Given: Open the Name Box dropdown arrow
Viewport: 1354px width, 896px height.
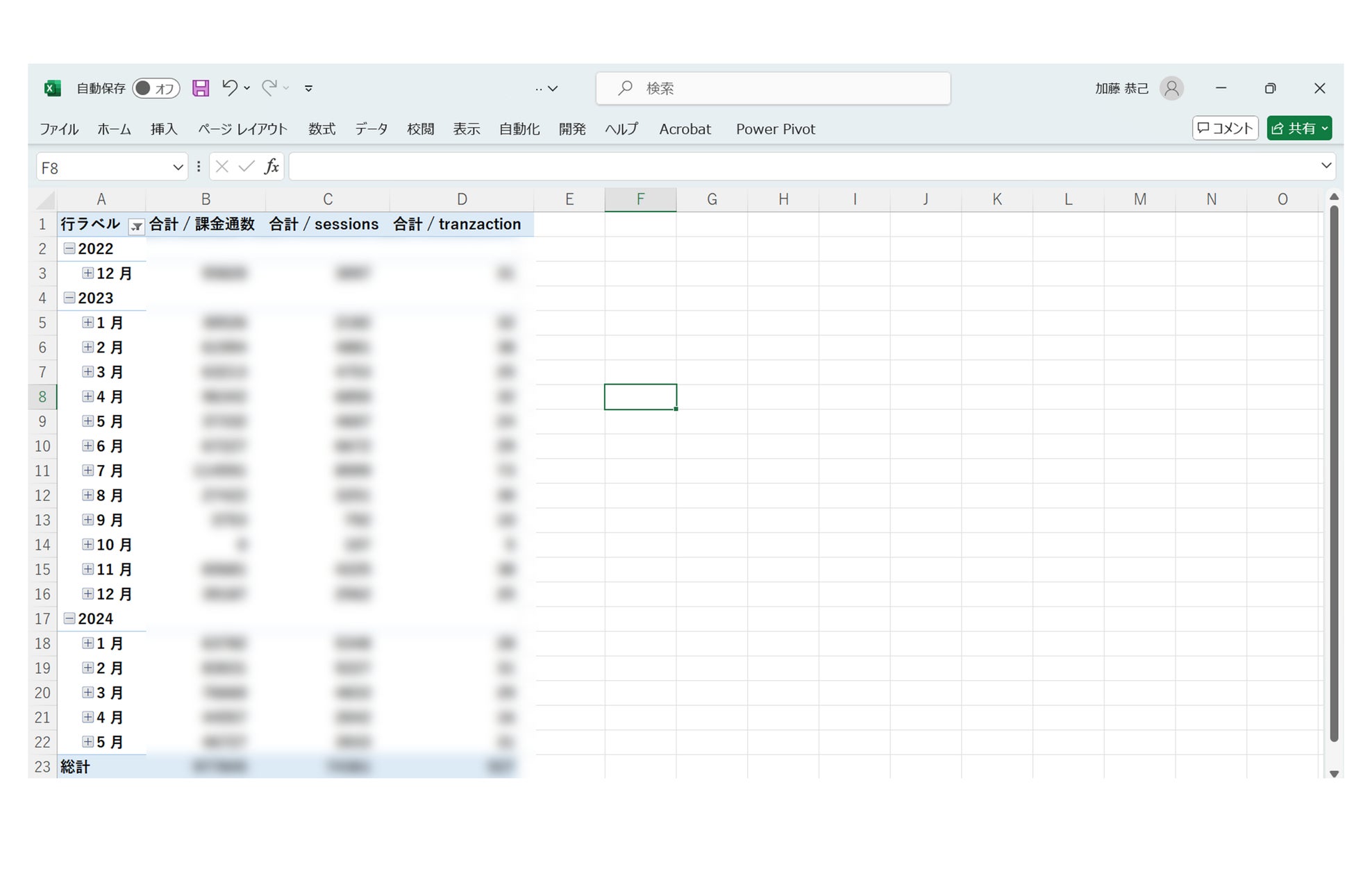Looking at the screenshot, I should coord(178,167).
